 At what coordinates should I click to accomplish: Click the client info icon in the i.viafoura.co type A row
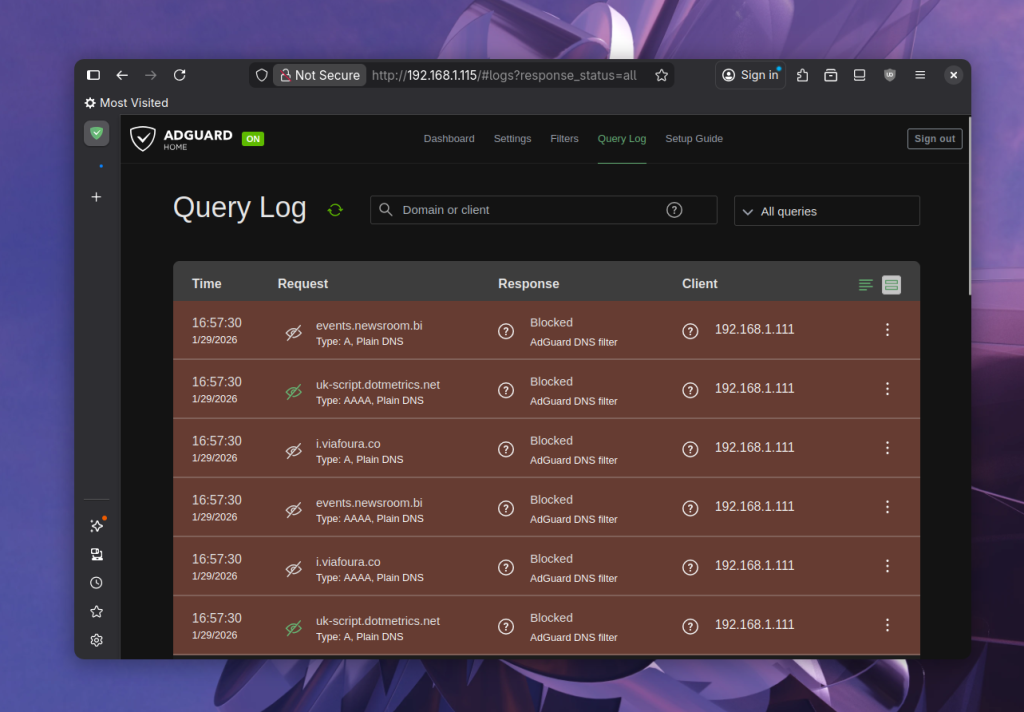(x=690, y=449)
